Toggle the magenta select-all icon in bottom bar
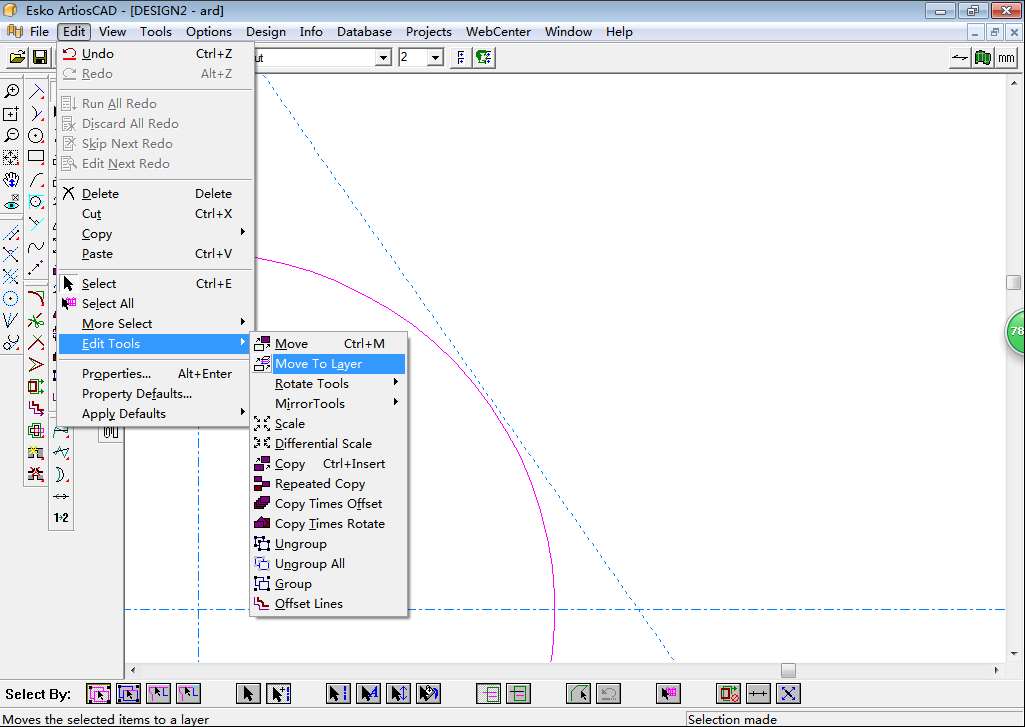 [x=669, y=693]
